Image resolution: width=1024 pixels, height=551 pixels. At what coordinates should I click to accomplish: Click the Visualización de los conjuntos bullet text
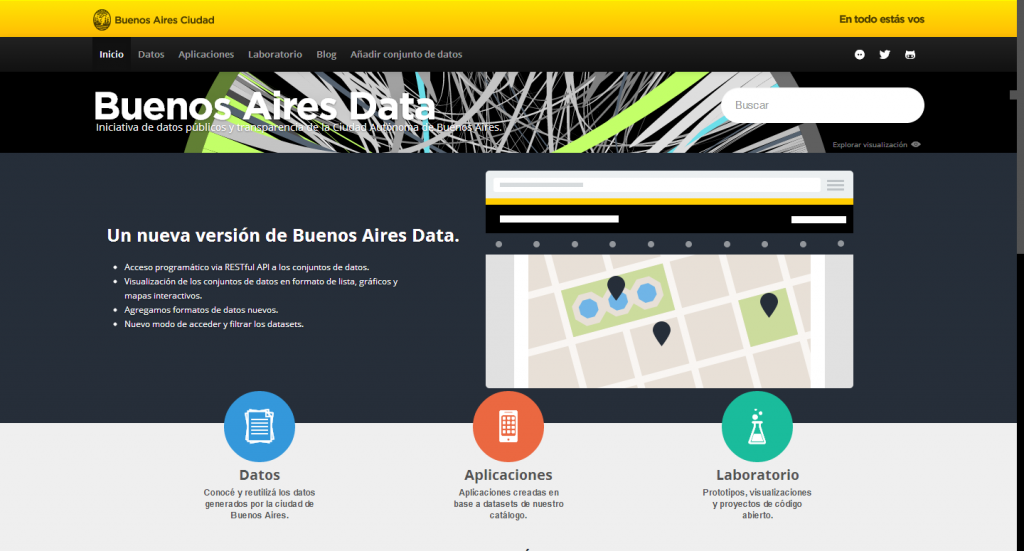pyautogui.click(x=261, y=289)
